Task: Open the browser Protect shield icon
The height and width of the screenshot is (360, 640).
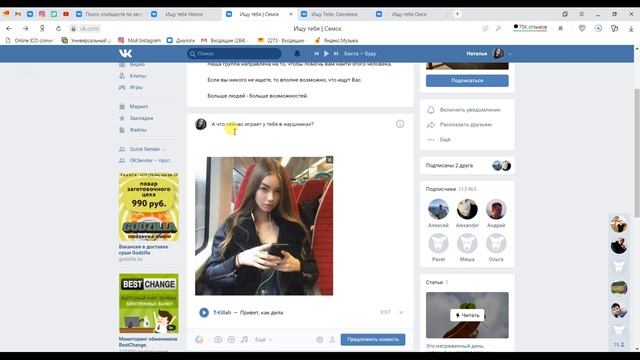Action: pyautogui.click(x=582, y=28)
